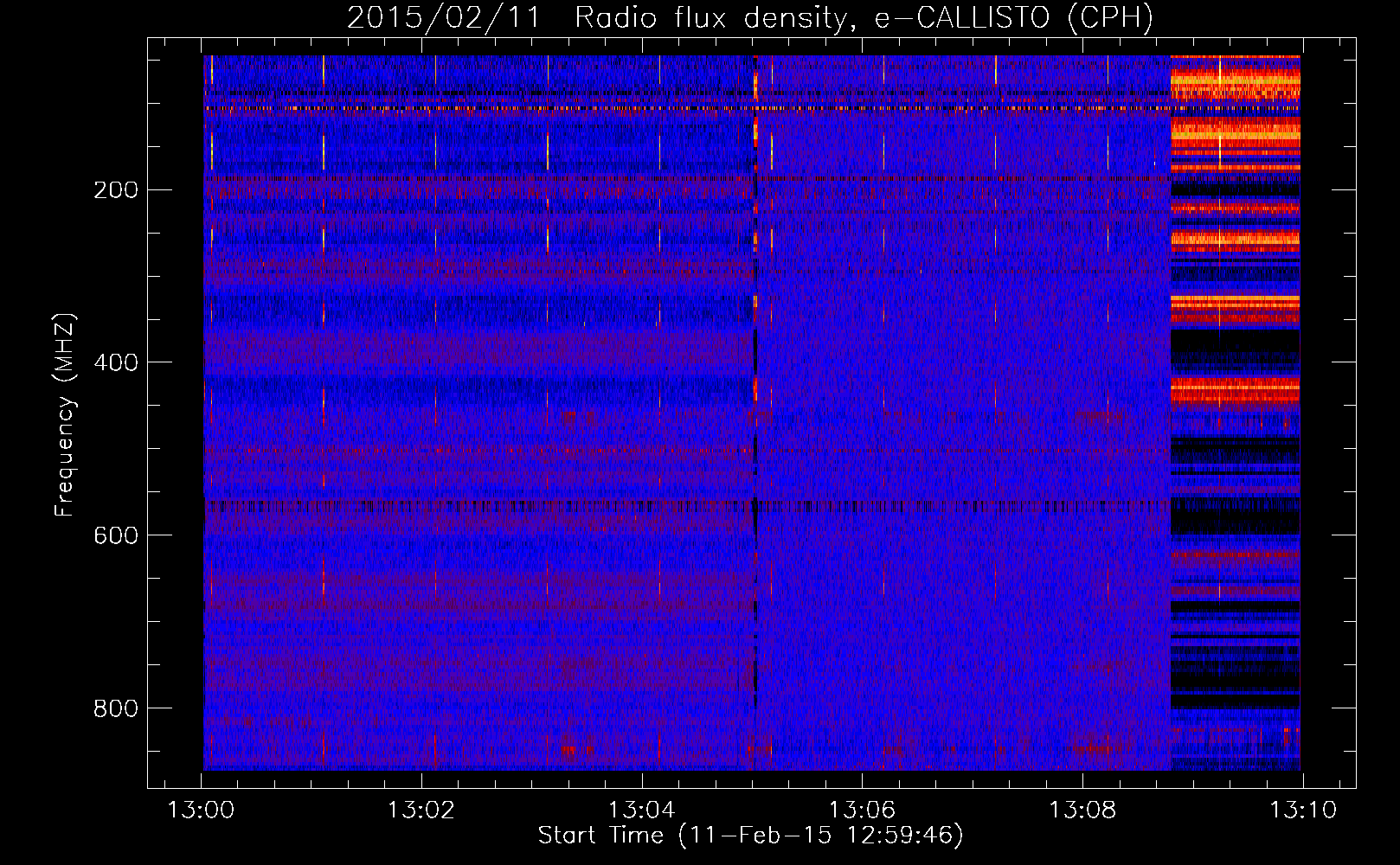This screenshot has width=1400, height=865.
Task: Click the 13:10 time tick label
Action: coord(1303,811)
